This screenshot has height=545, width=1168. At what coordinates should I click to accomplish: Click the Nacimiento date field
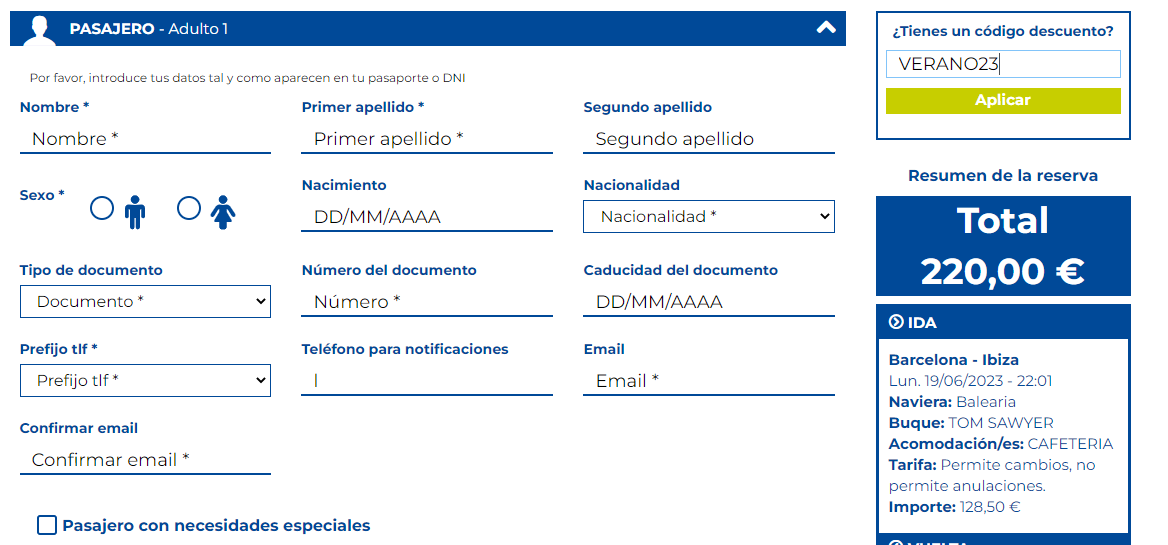tap(427, 217)
